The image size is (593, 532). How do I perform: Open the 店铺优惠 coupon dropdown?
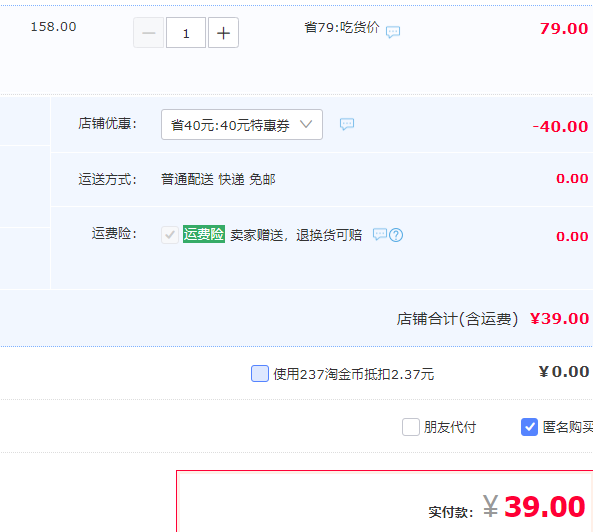click(x=242, y=124)
